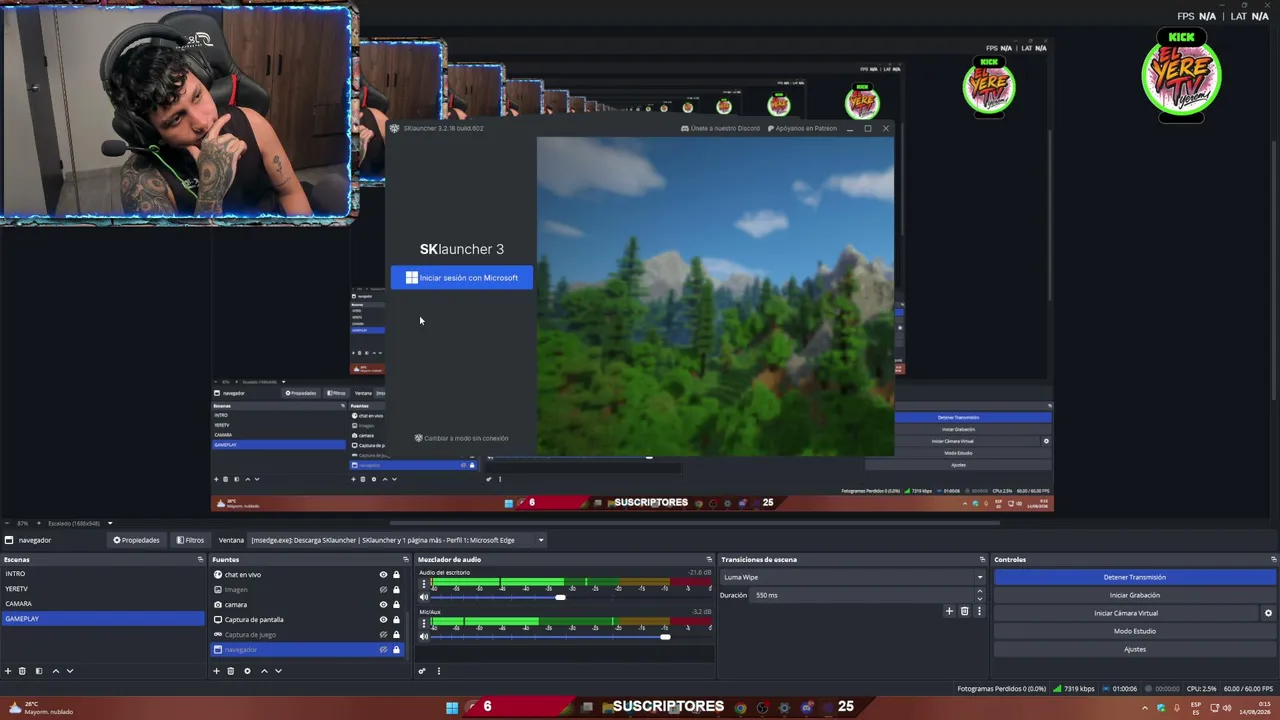Enable Modo Estudio
The width and height of the screenshot is (1280, 720).
(x=1135, y=631)
